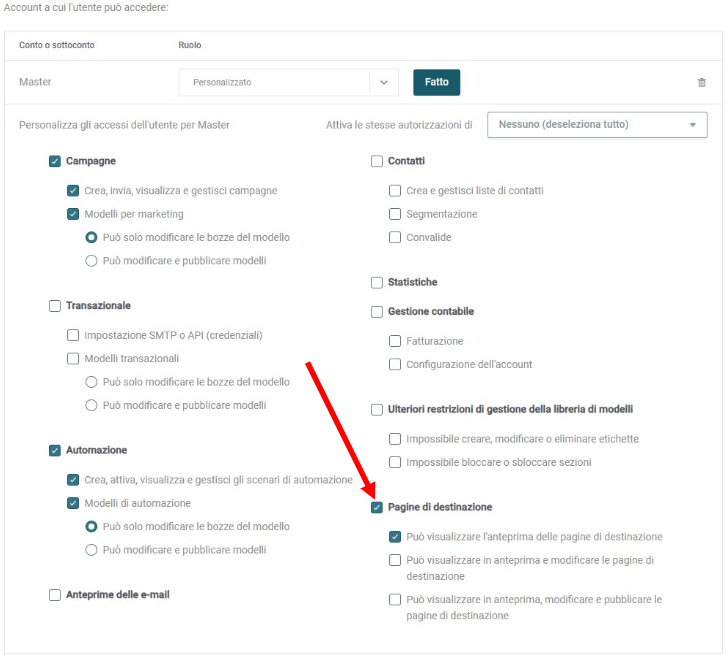Check the Transazionale checkbox
Image resolution: width=728 pixels, height=657 pixels.
[x=55, y=306]
